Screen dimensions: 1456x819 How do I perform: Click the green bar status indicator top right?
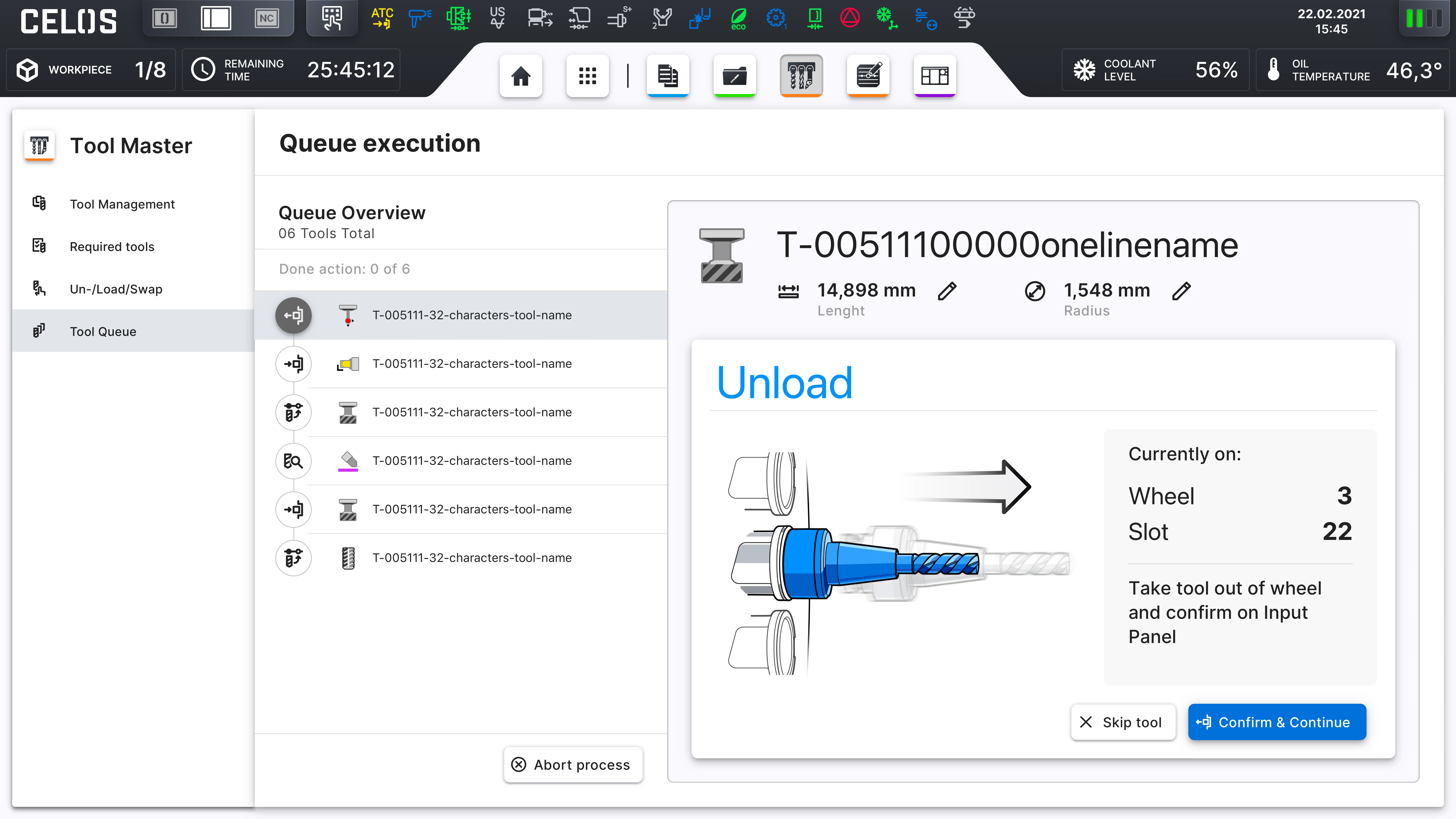[x=1424, y=18]
